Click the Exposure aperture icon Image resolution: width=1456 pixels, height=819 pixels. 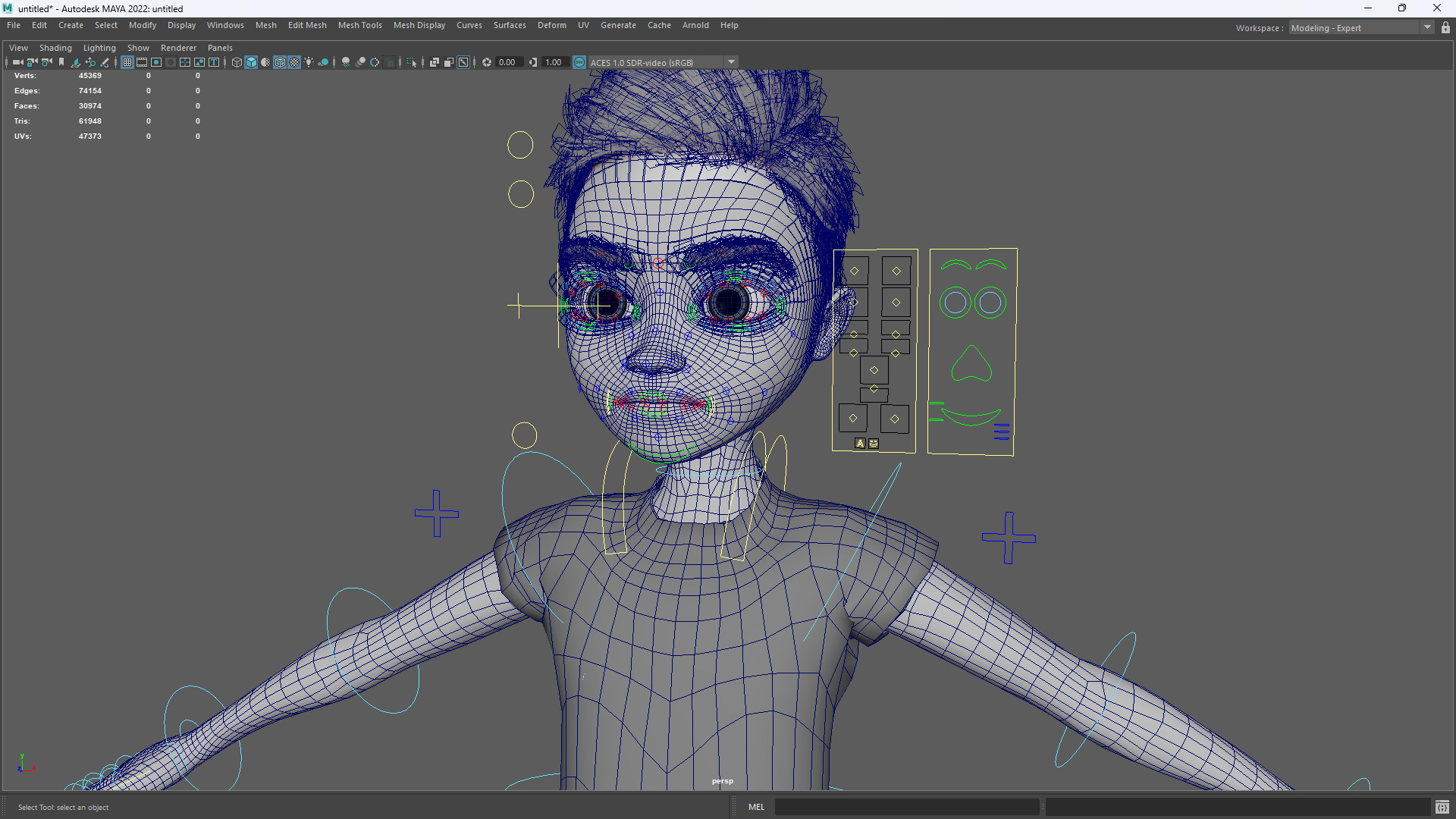(x=486, y=62)
